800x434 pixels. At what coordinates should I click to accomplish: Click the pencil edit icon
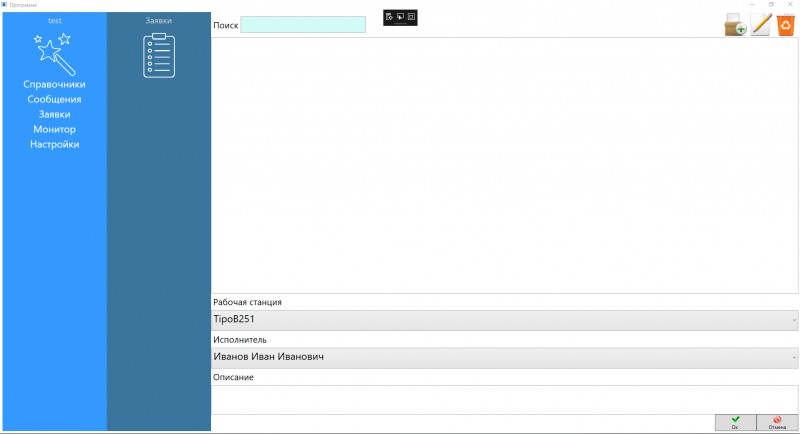(x=761, y=24)
